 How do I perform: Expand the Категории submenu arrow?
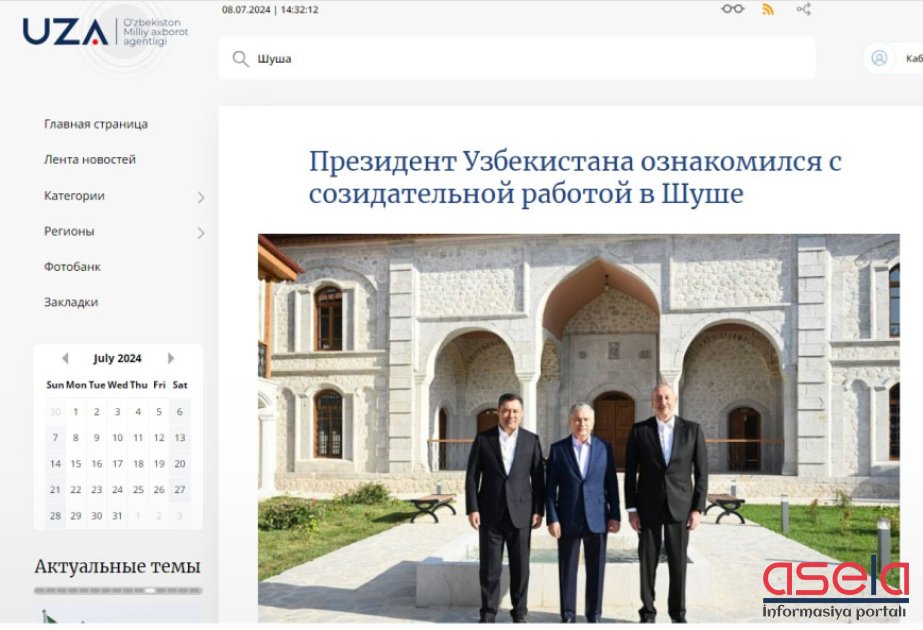click(x=200, y=197)
